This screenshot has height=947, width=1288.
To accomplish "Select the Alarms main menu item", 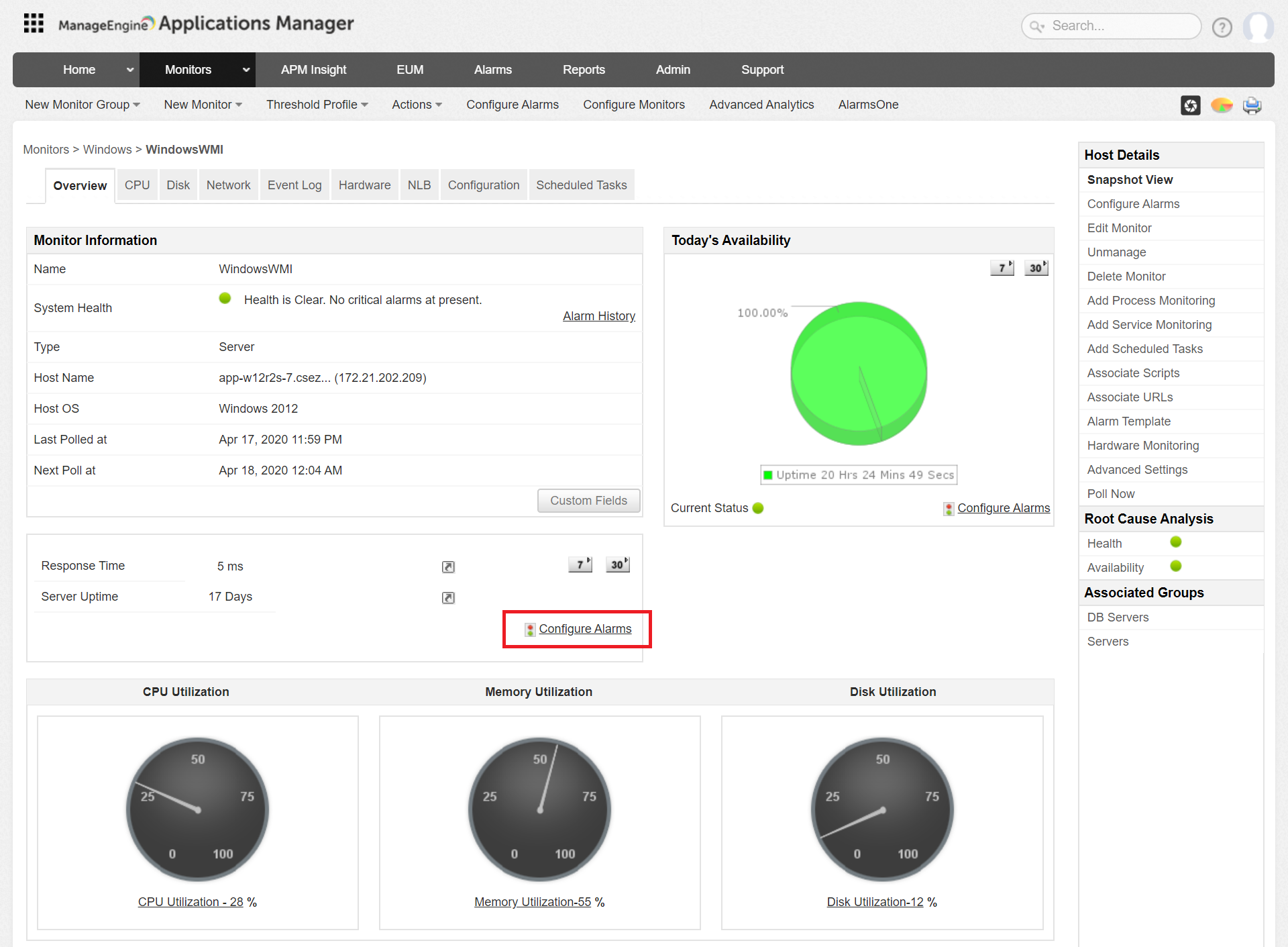I will click(x=492, y=70).
